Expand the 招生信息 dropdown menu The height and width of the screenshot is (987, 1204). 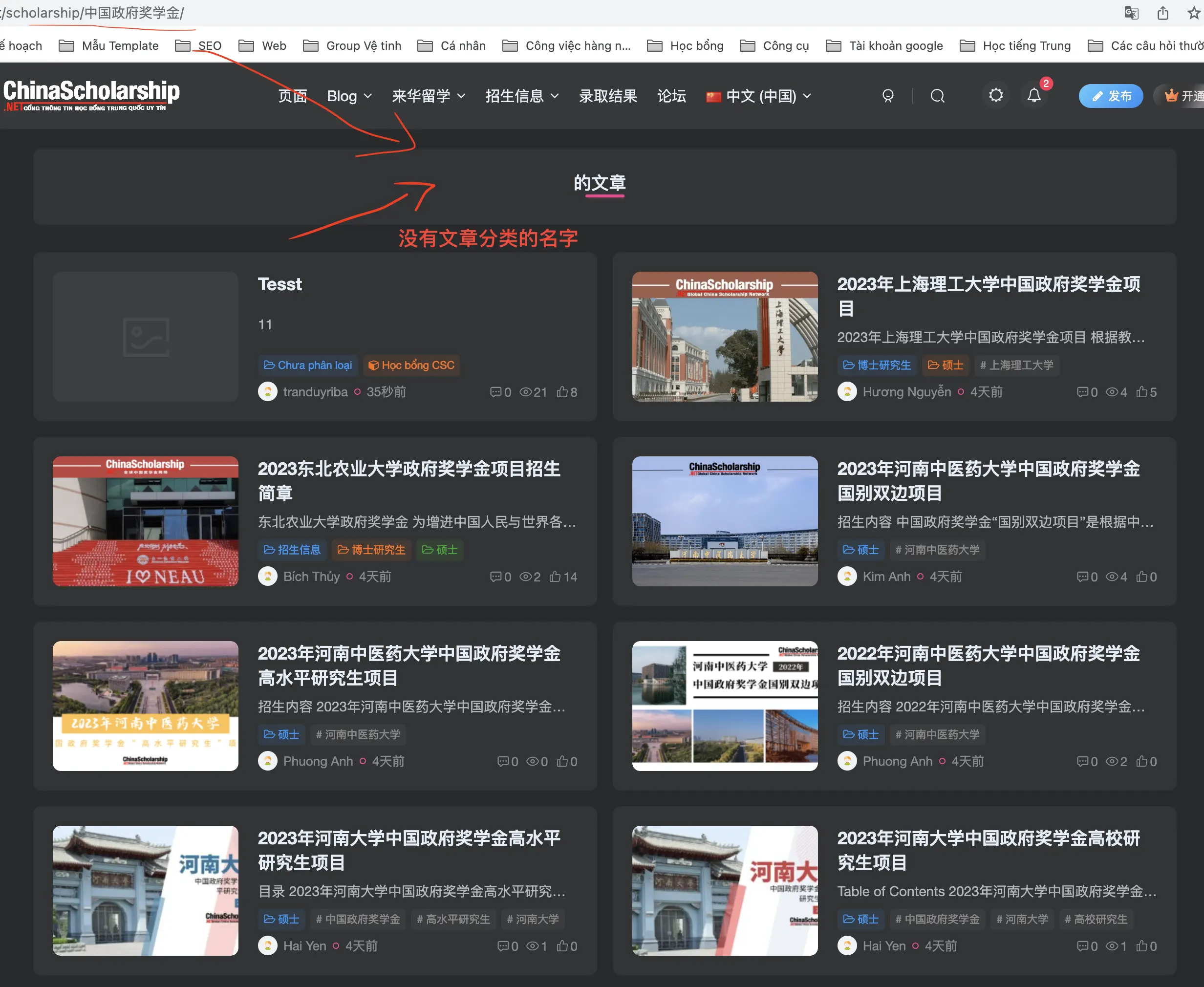[522, 96]
